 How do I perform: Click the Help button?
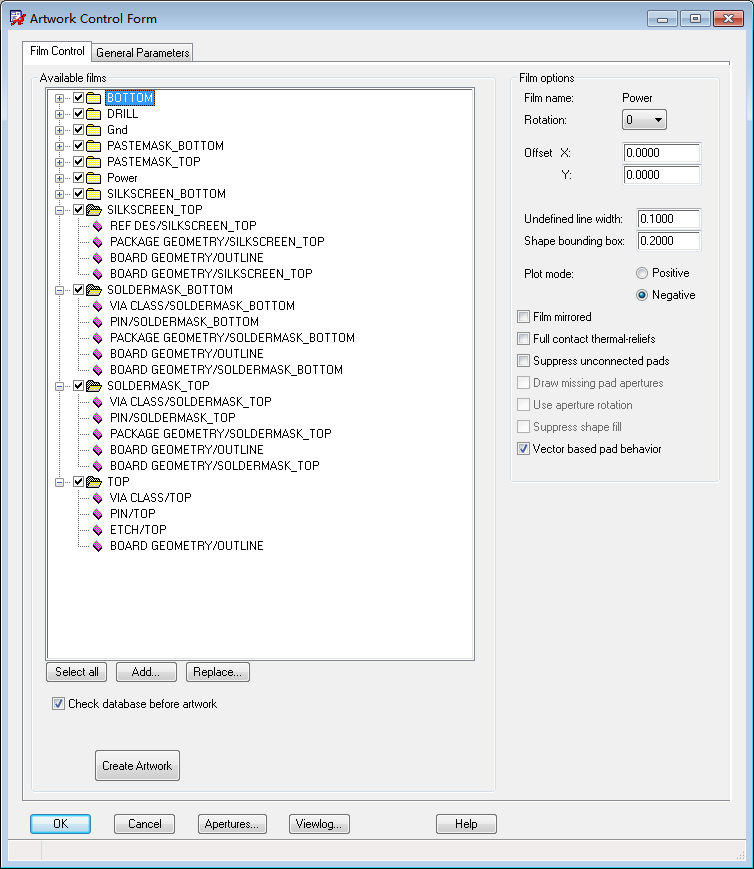[x=466, y=824]
